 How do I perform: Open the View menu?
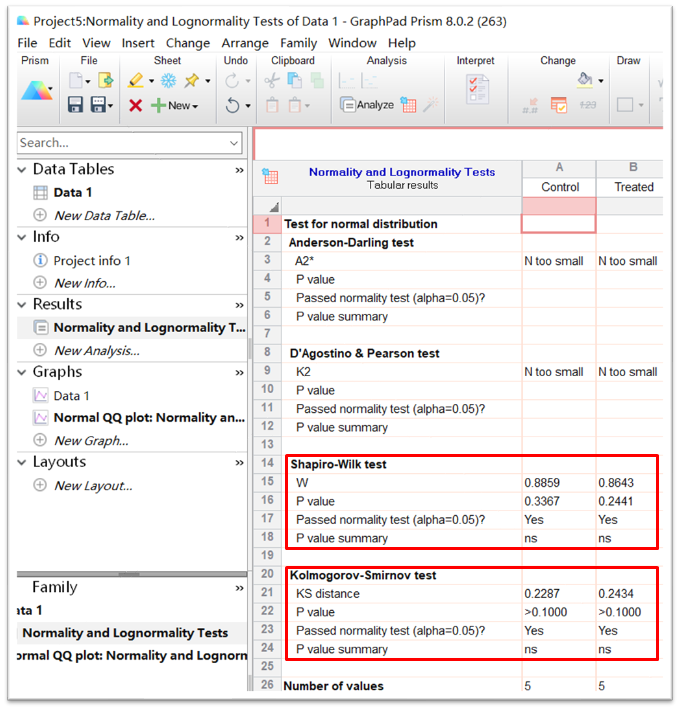(96, 43)
